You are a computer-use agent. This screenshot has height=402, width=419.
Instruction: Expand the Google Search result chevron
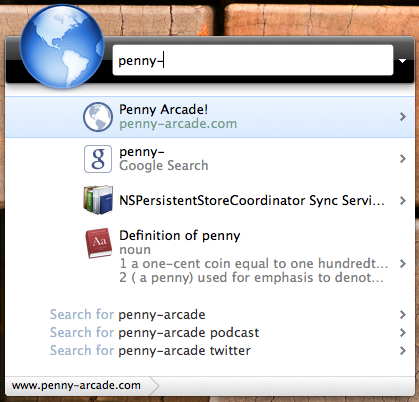[403, 159]
